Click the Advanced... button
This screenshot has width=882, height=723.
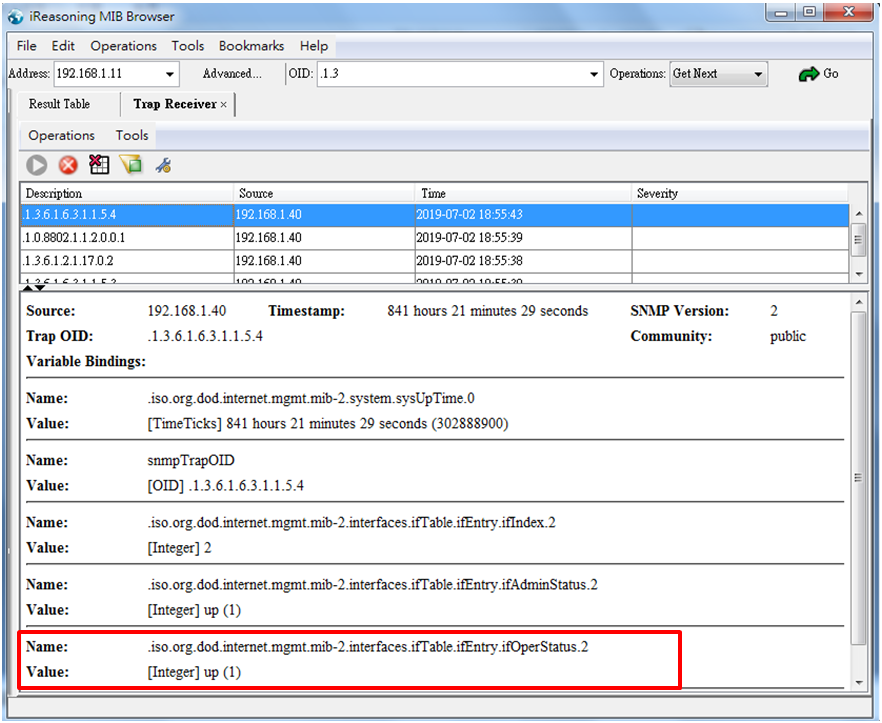(x=232, y=74)
